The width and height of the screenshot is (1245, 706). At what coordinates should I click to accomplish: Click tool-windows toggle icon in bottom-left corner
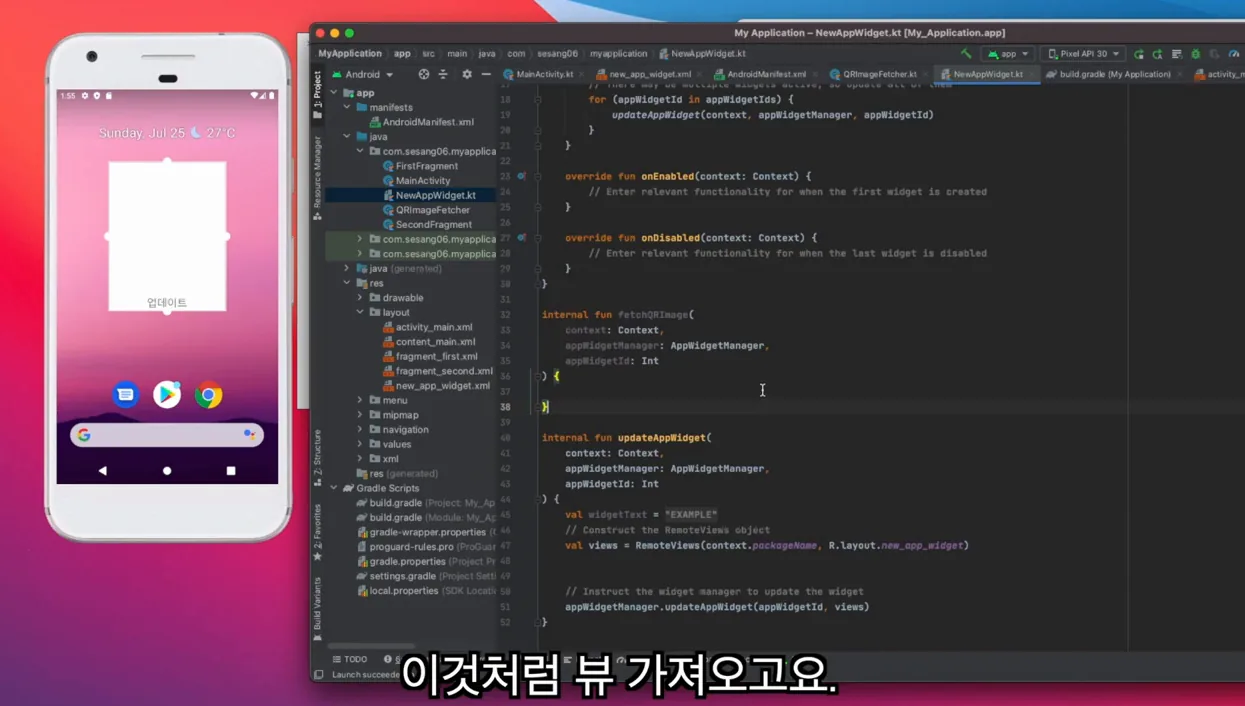coord(319,675)
